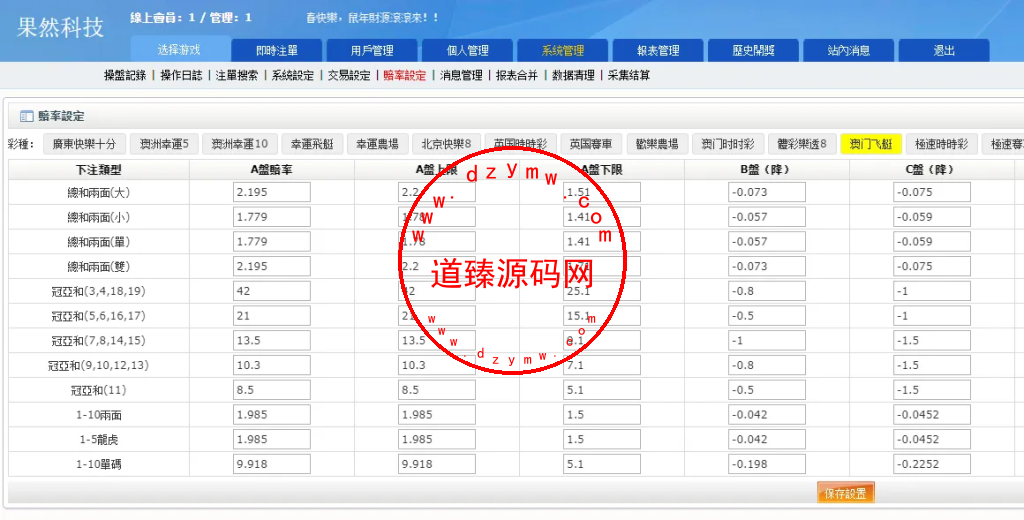
Task: Edit A盤上限 field for 1-10單碼
Action: (x=437, y=464)
